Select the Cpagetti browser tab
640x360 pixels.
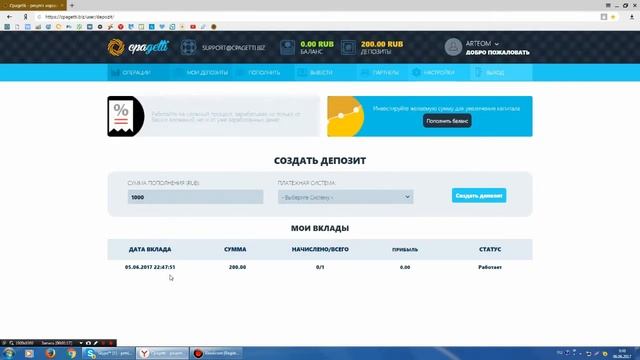click(33, 5)
